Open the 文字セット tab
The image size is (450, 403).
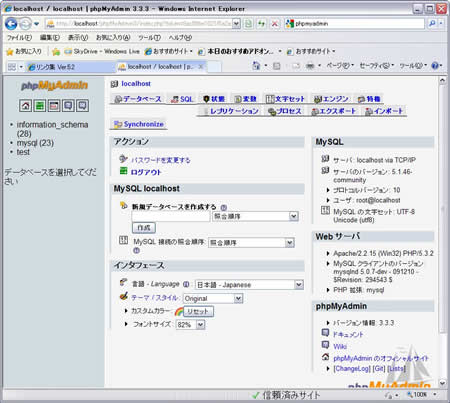285,99
